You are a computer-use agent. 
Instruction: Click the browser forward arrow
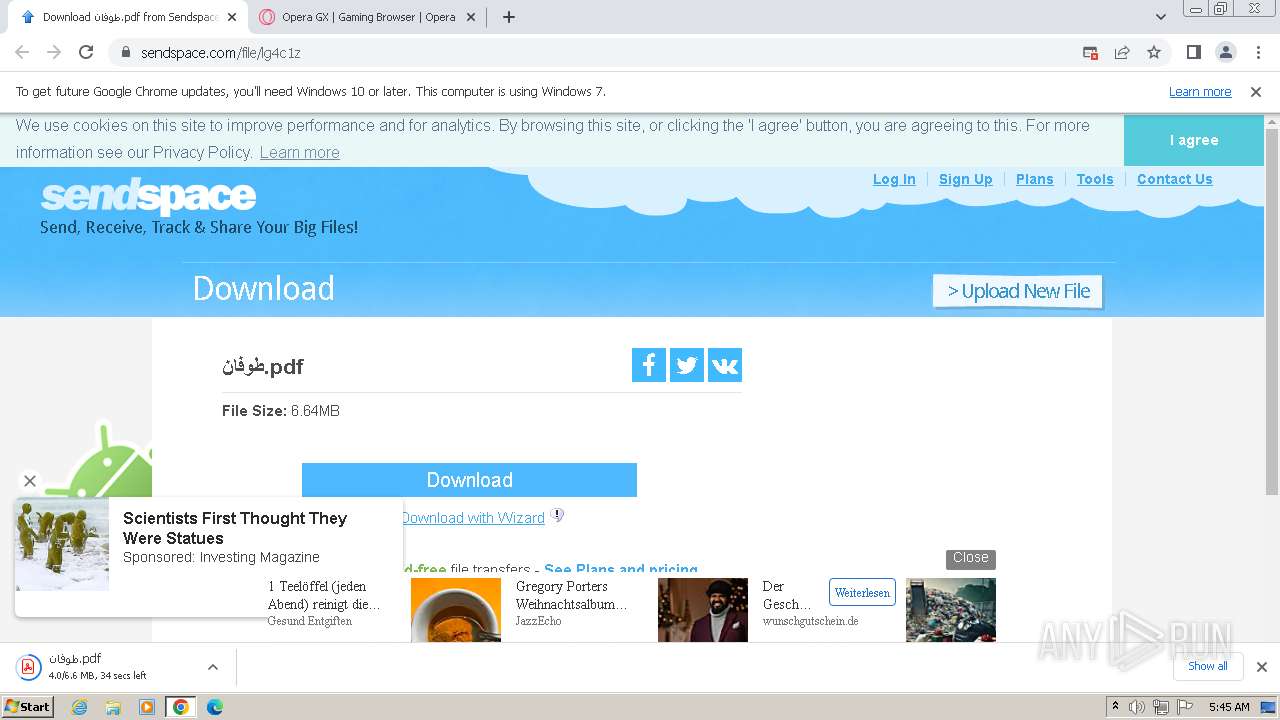point(54,52)
